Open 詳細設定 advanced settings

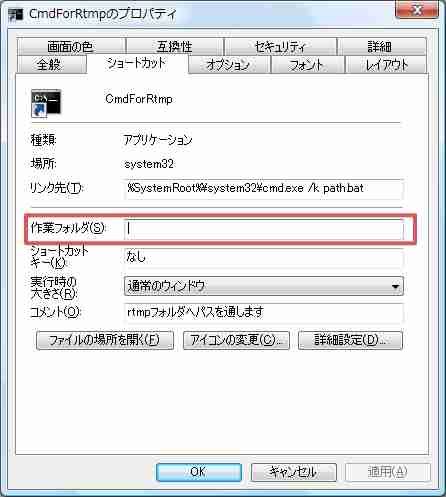pyautogui.click(x=350, y=340)
